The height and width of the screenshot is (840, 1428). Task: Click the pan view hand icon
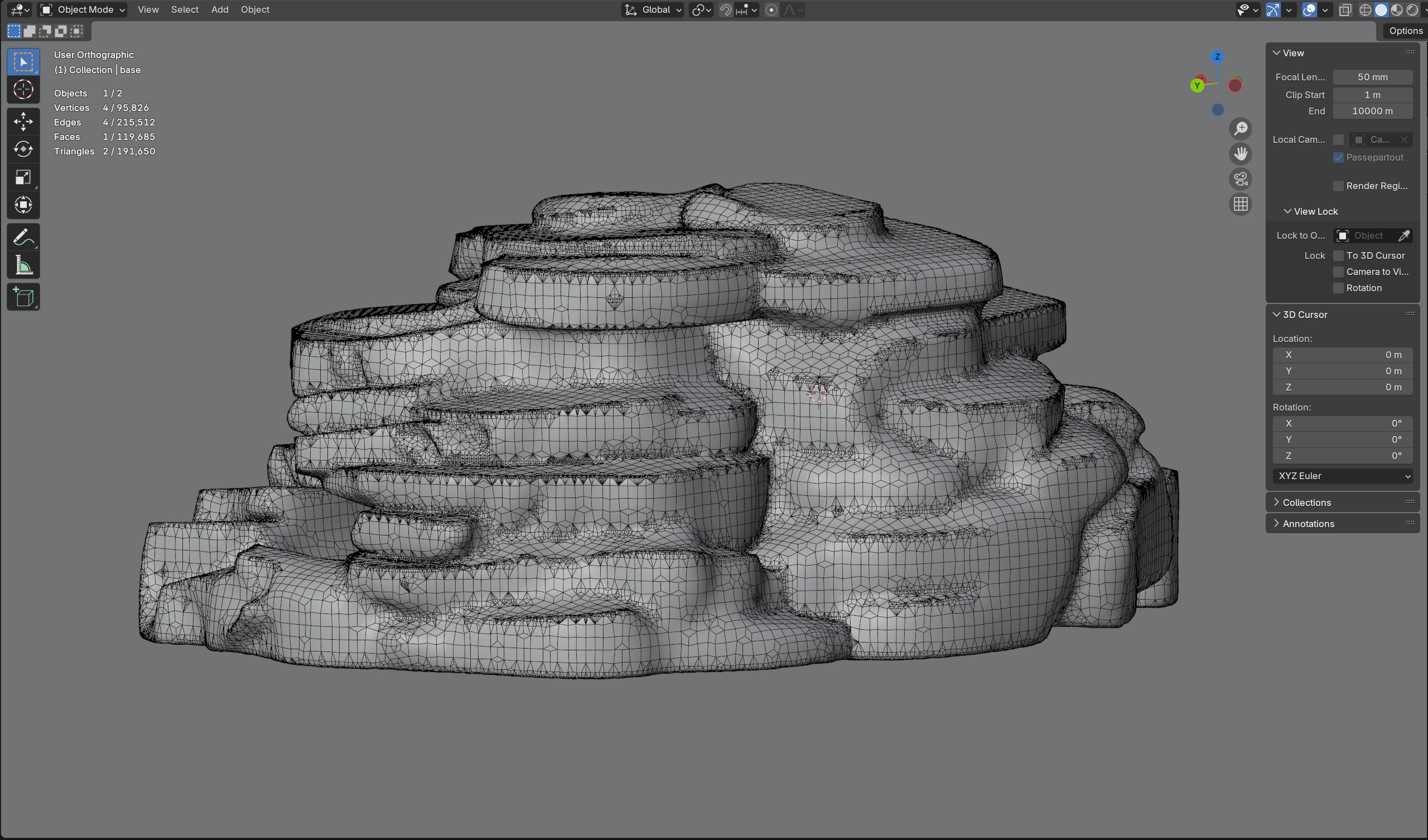[x=1241, y=153]
